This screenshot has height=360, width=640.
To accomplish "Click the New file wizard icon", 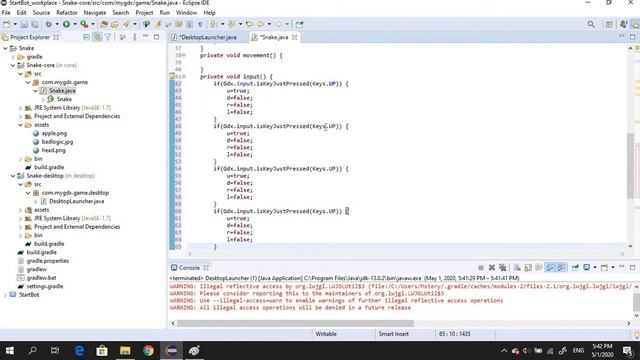I will point(6,24).
